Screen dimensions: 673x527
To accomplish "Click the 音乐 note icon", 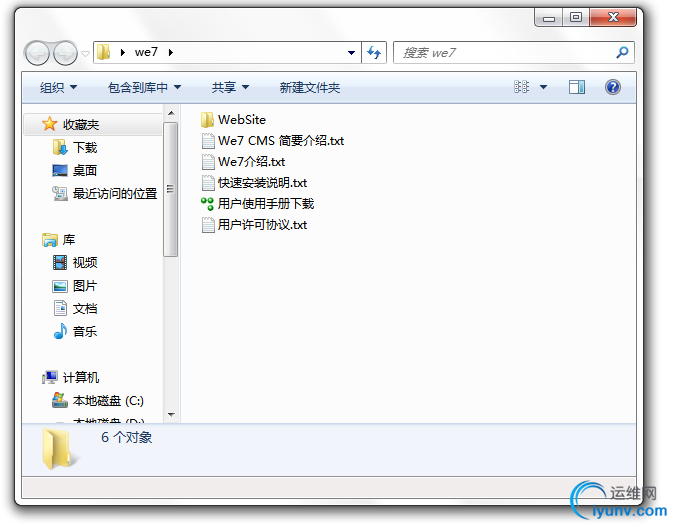I will [x=60, y=331].
